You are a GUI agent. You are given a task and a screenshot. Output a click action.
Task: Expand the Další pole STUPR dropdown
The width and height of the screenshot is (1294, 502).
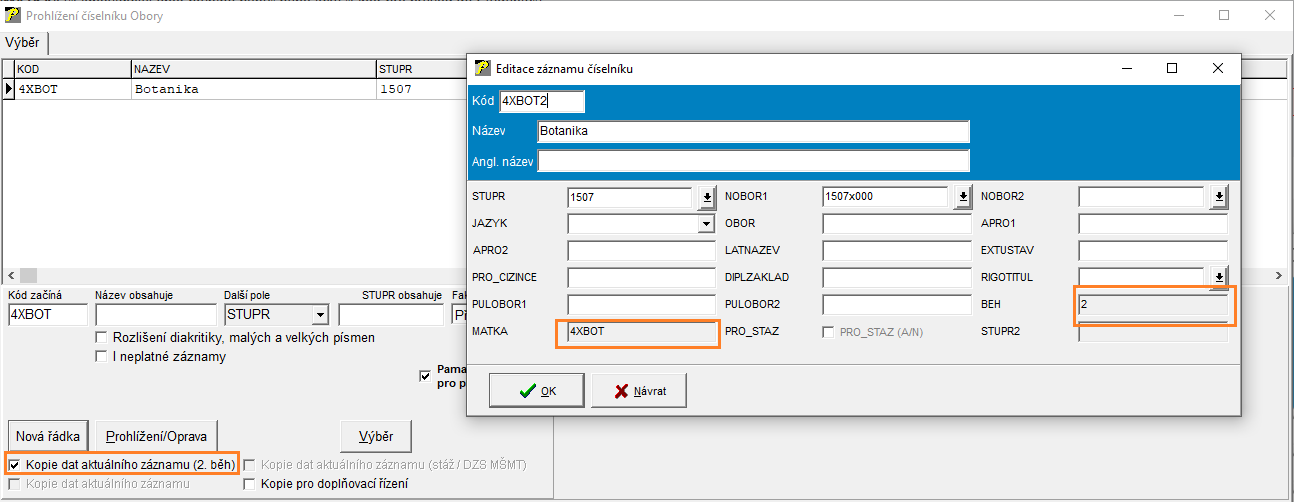pos(319,316)
